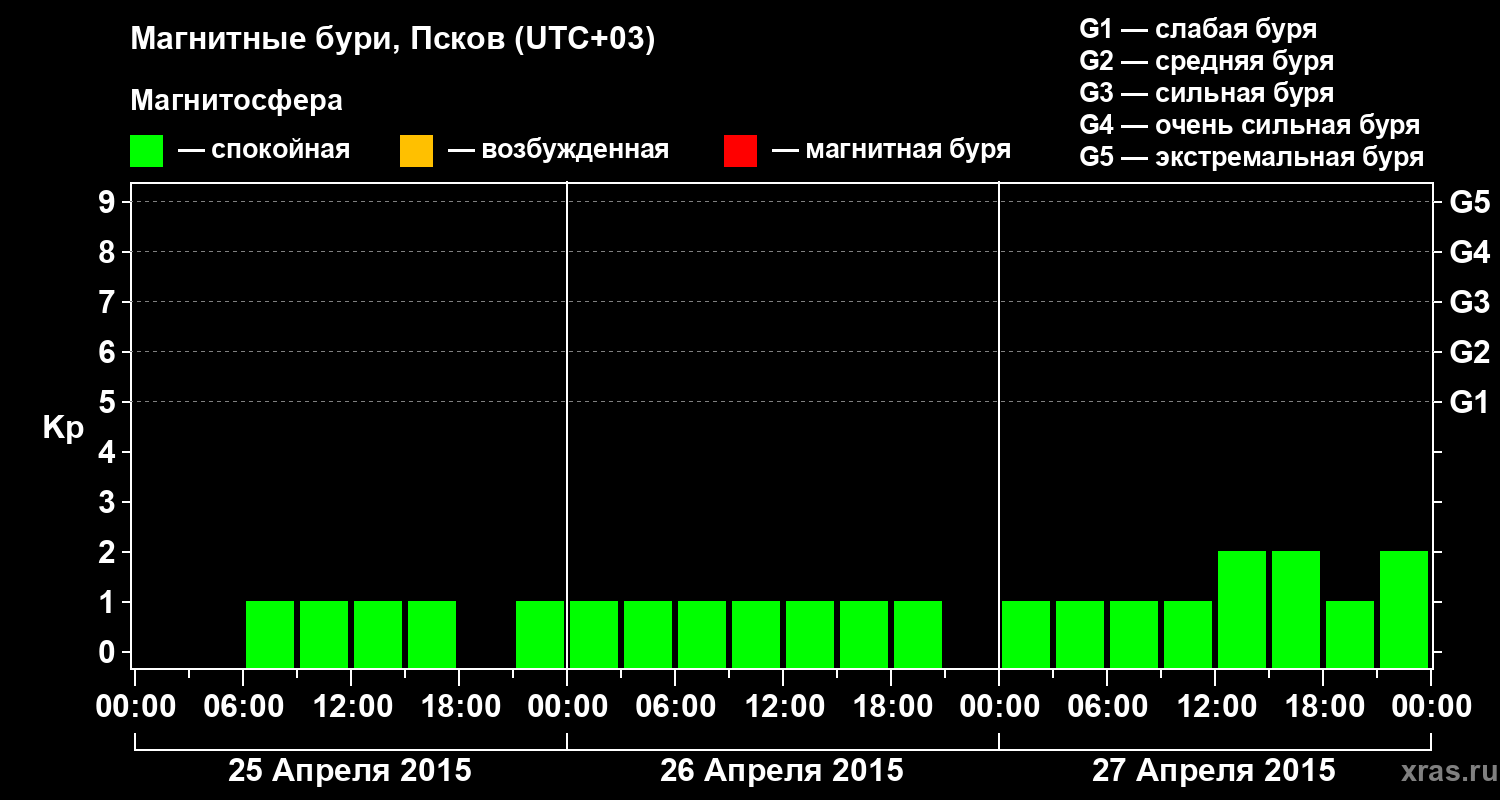Click the "G5" label on the right axis
The width and height of the screenshot is (1500, 800).
coord(1469,203)
